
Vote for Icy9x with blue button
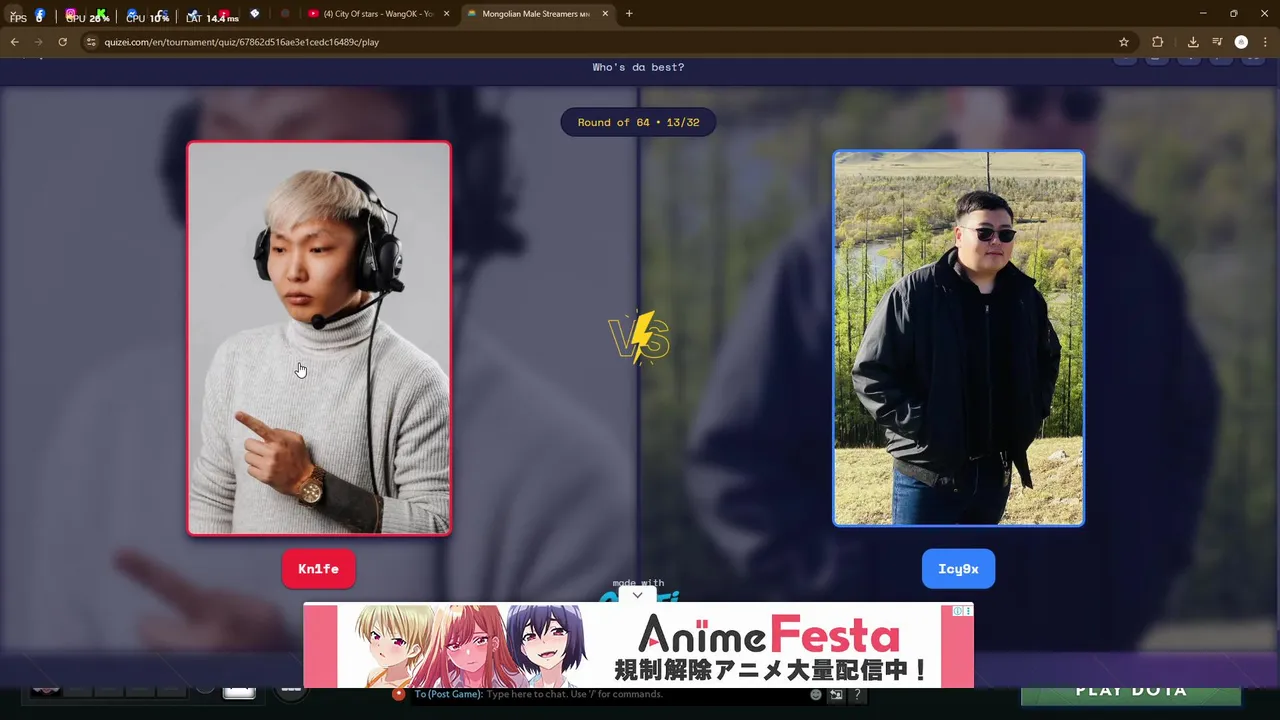[958, 569]
